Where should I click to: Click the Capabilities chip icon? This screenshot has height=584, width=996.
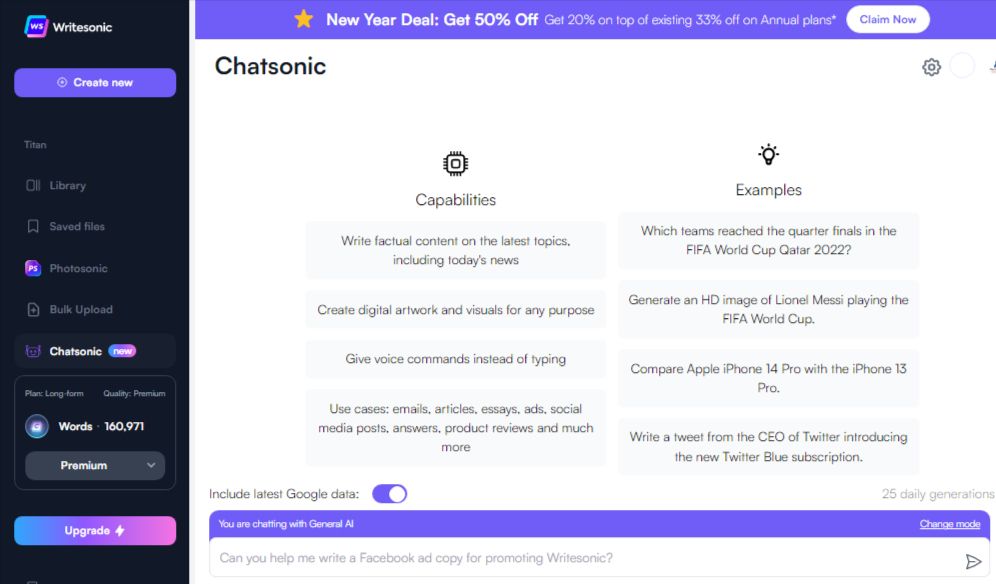455,164
